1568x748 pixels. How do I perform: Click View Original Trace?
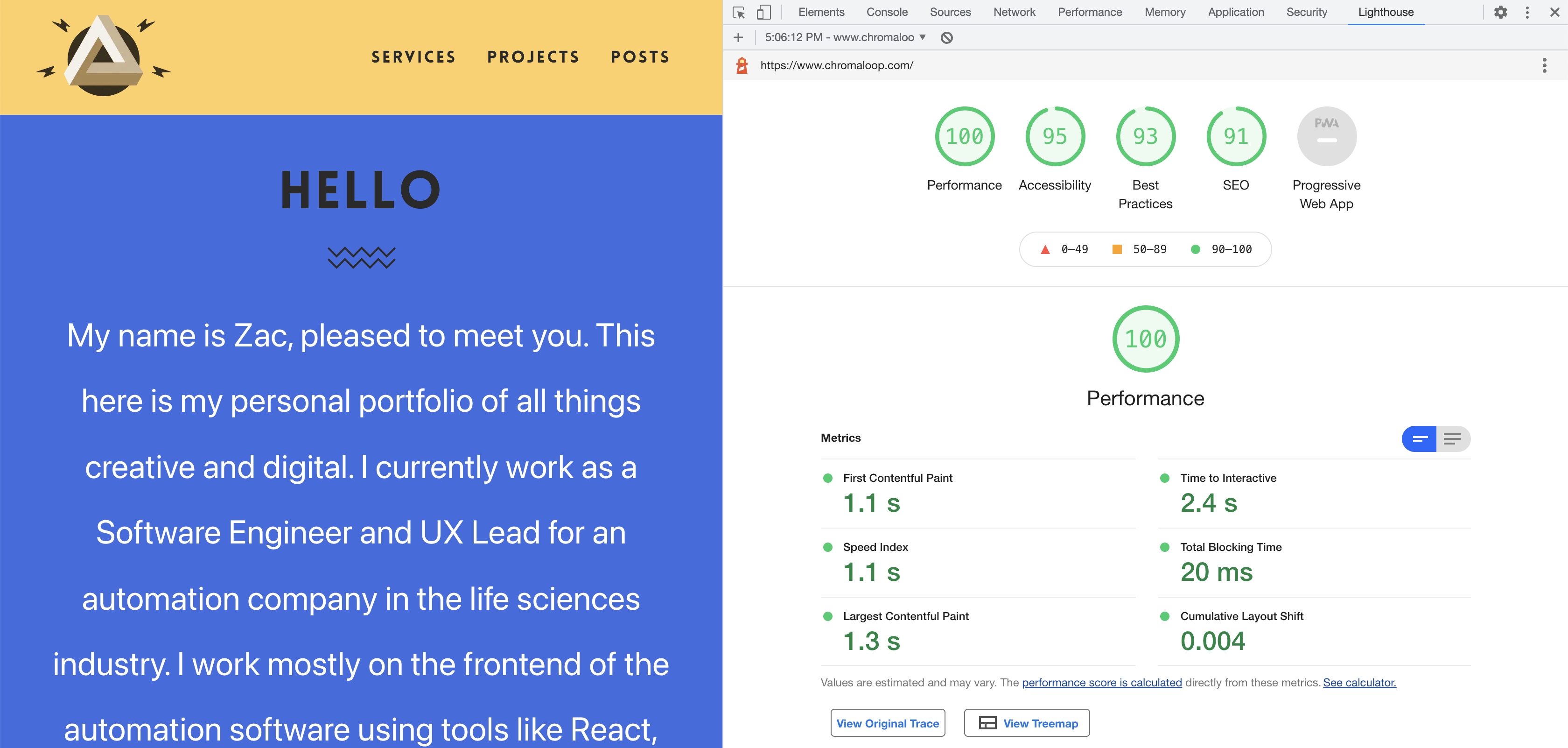[x=888, y=723]
